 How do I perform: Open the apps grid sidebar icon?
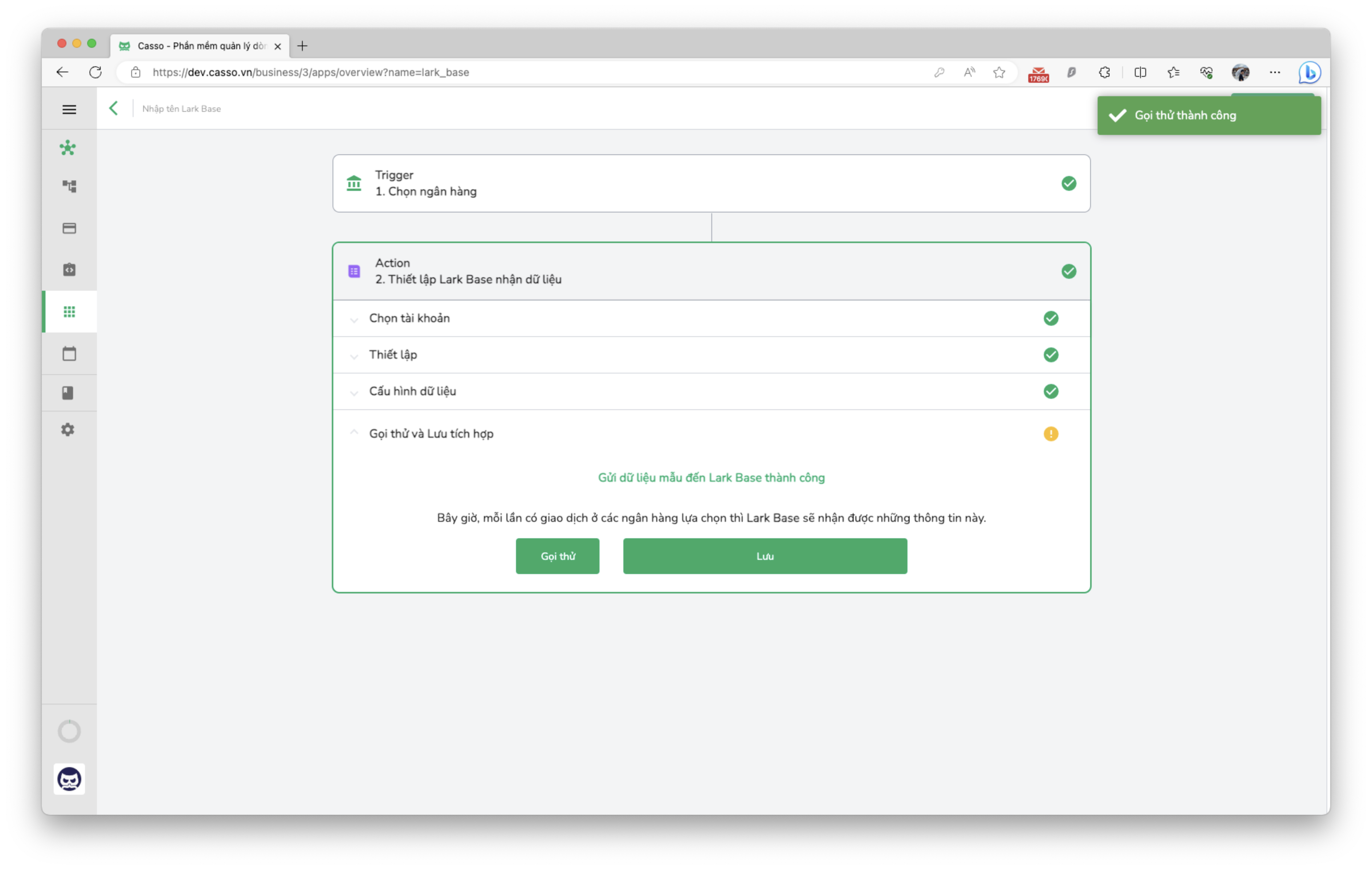click(69, 312)
